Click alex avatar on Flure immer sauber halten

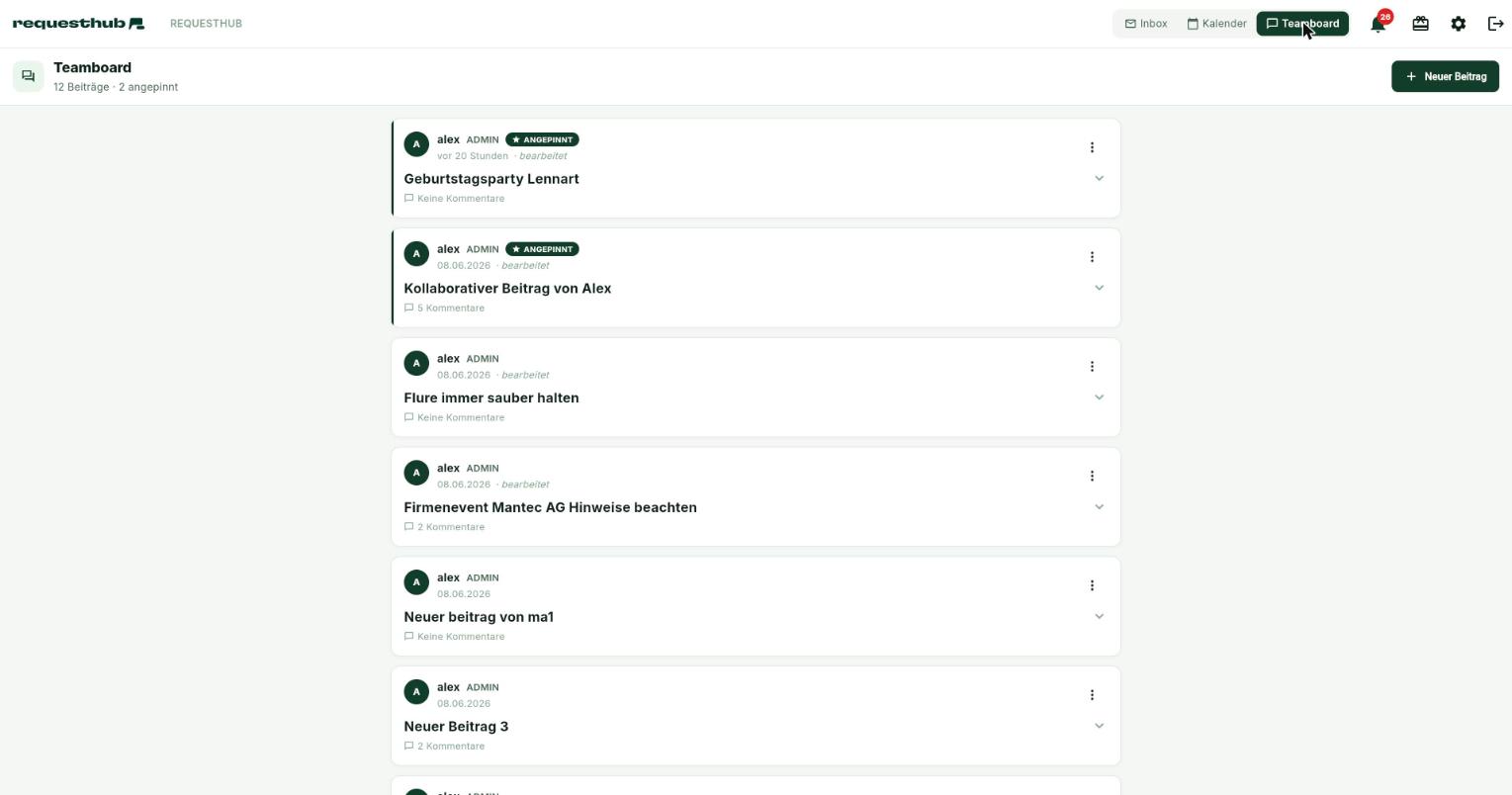click(416, 363)
